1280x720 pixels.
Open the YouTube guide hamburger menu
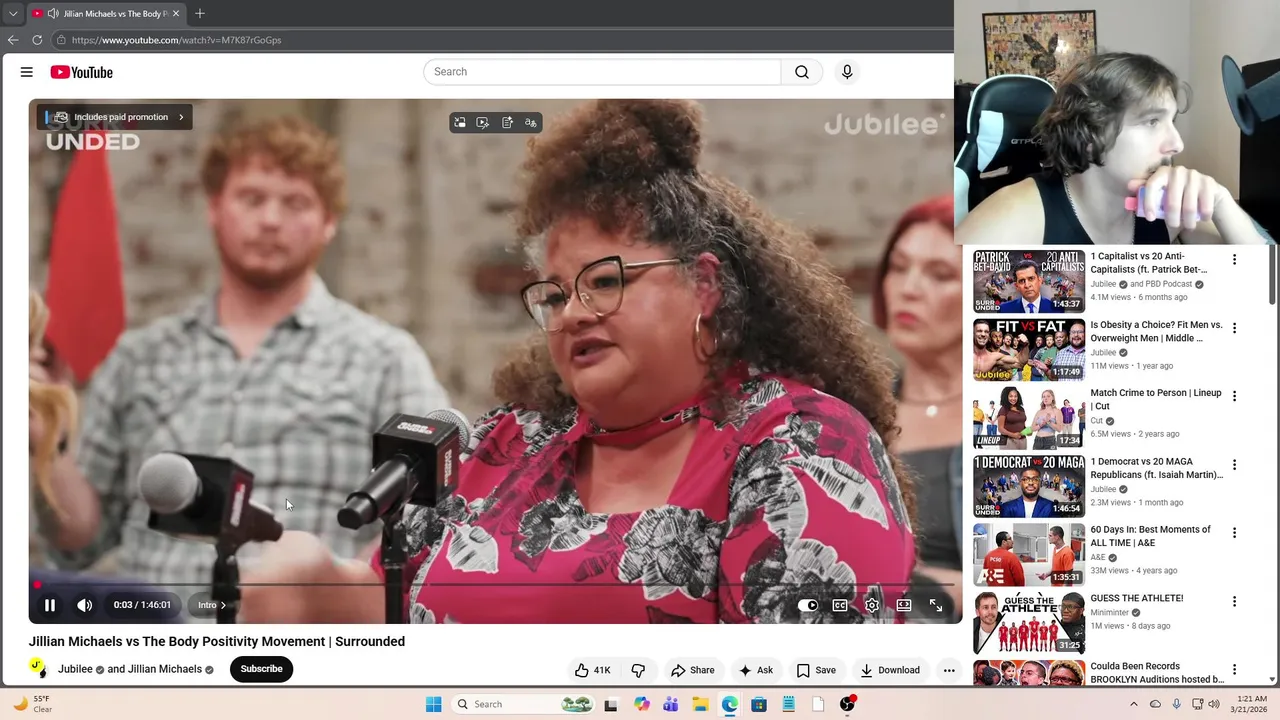click(x=27, y=72)
